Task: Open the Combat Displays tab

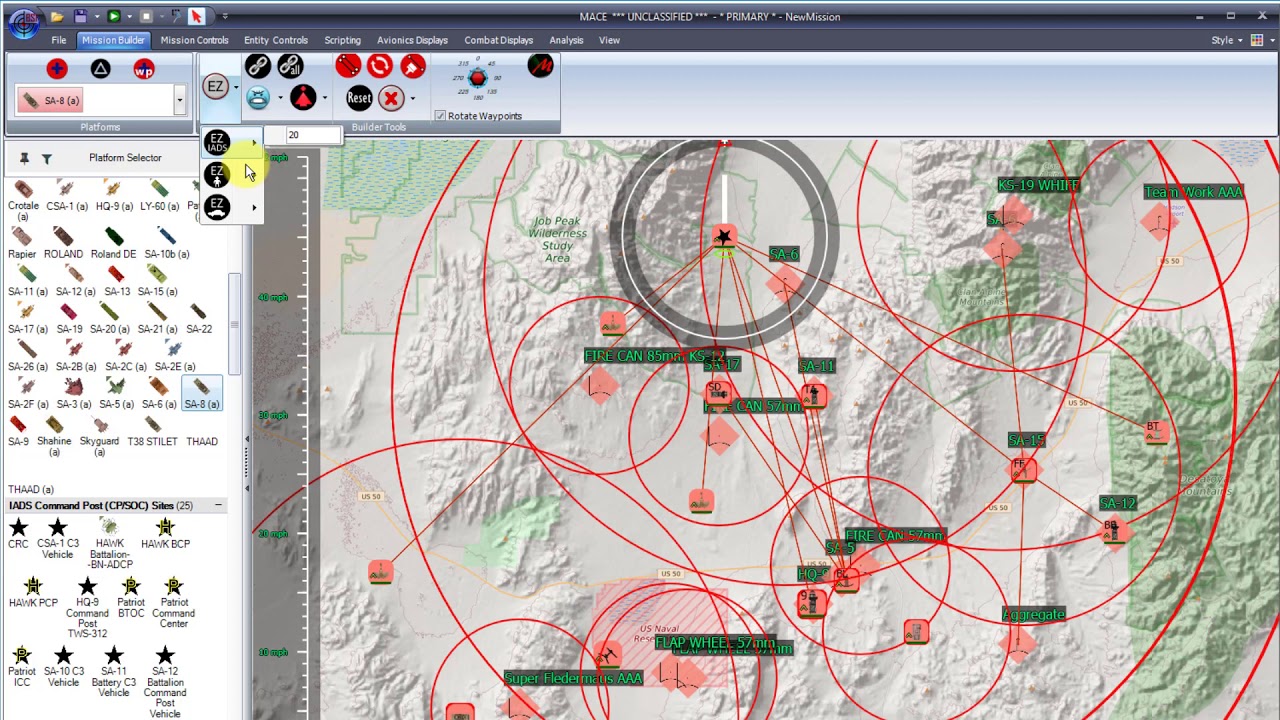Action: (x=498, y=40)
